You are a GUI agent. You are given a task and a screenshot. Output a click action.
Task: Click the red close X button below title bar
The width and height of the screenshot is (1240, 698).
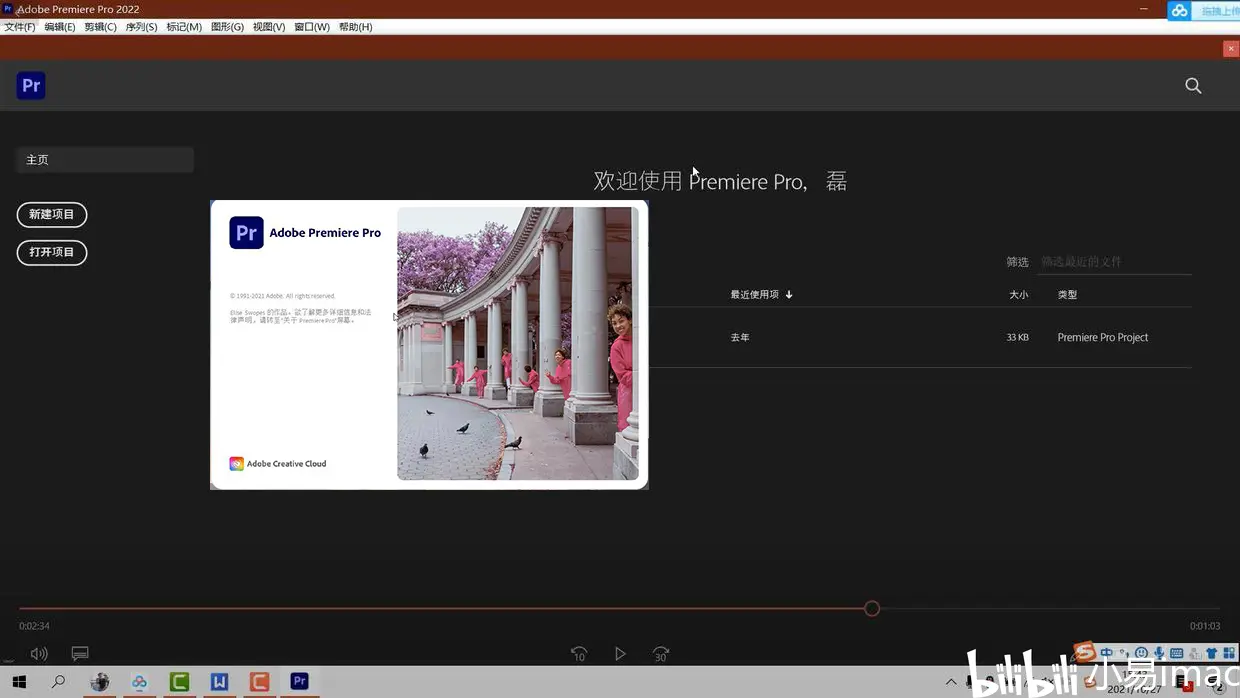click(x=1230, y=49)
